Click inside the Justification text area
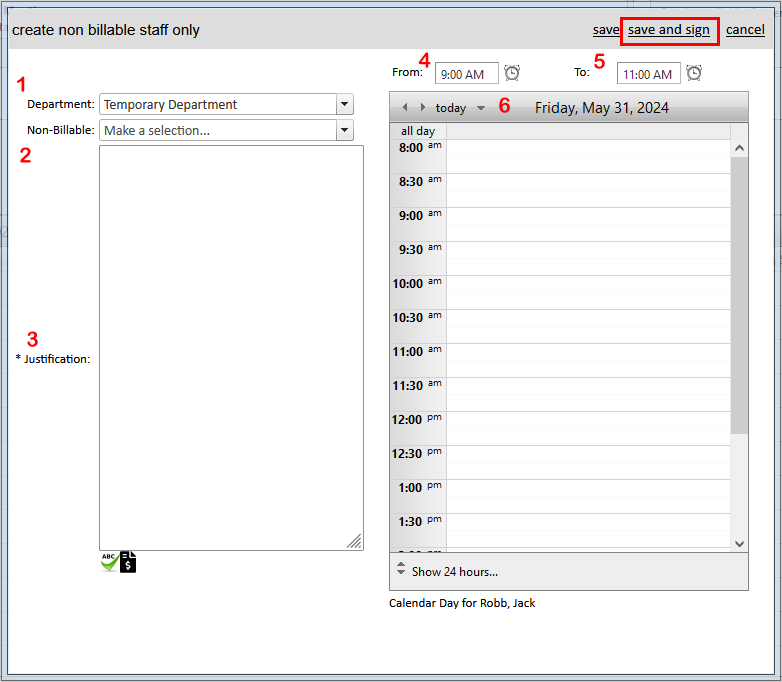The width and height of the screenshot is (782, 682). [x=231, y=347]
